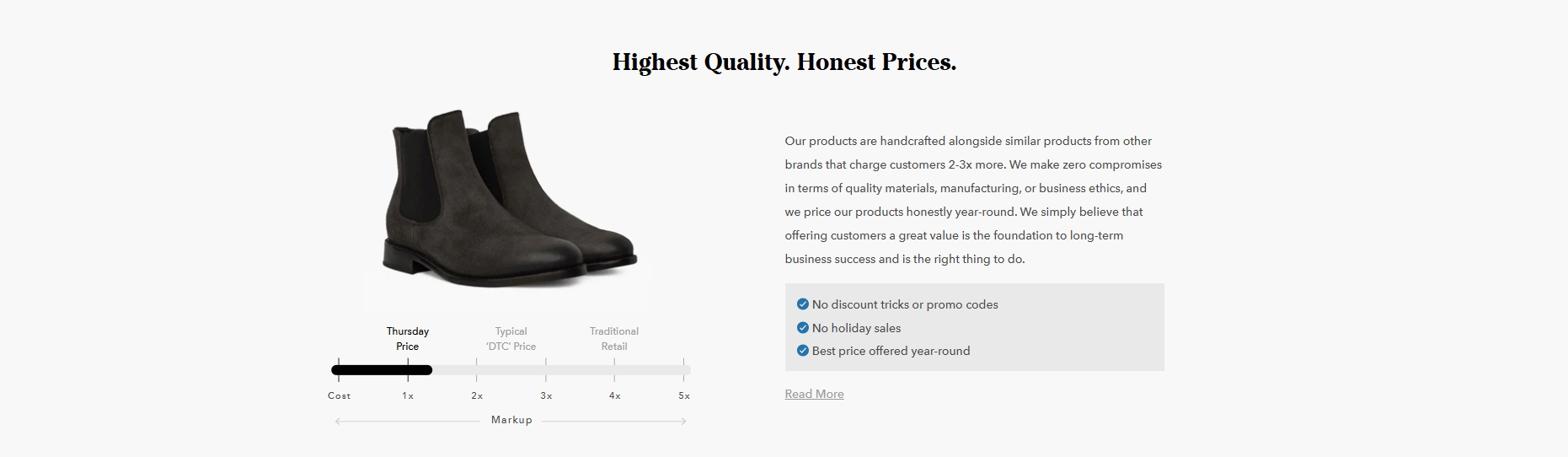Click the left arrow of Markup axis
Image resolution: width=1568 pixels, height=457 pixels.
[x=339, y=421]
